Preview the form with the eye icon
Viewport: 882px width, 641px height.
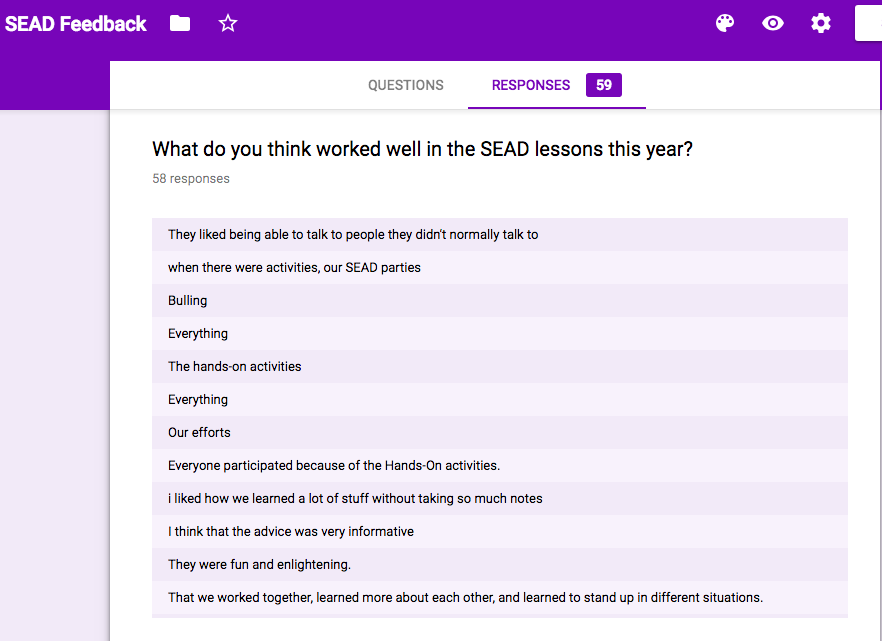[x=773, y=23]
